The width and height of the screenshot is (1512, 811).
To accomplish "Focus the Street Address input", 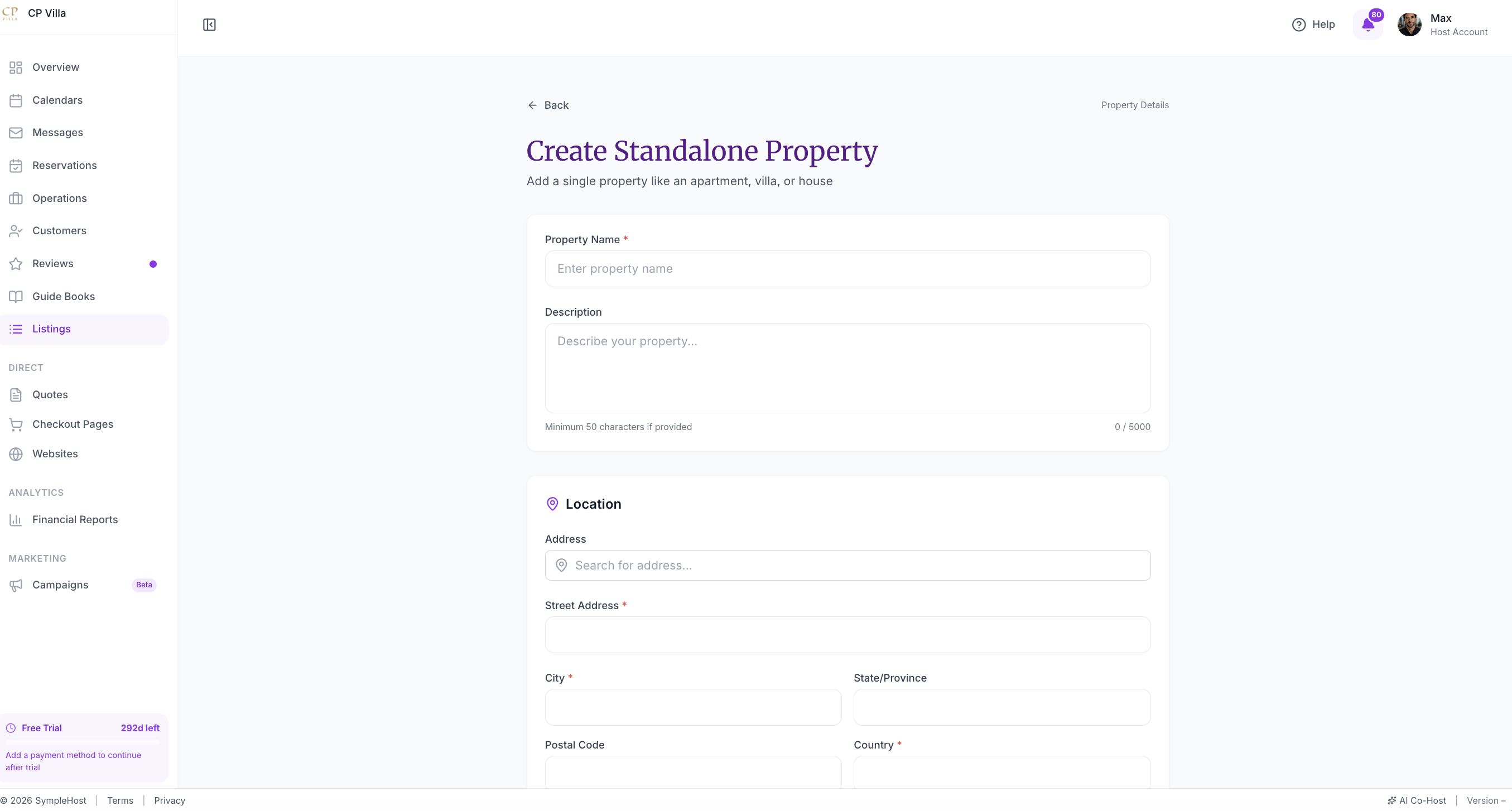I will click(x=848, y=634).
